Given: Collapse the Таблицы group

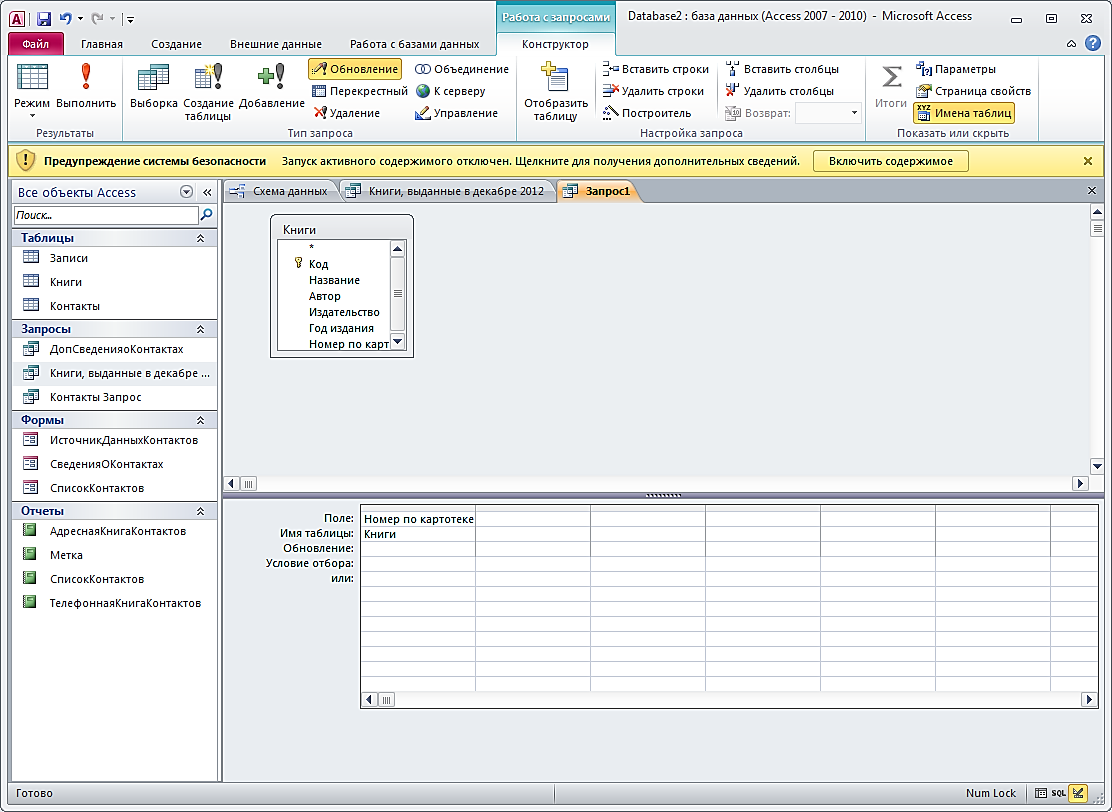Looking at the screenshot, I should tap(201, 238).
